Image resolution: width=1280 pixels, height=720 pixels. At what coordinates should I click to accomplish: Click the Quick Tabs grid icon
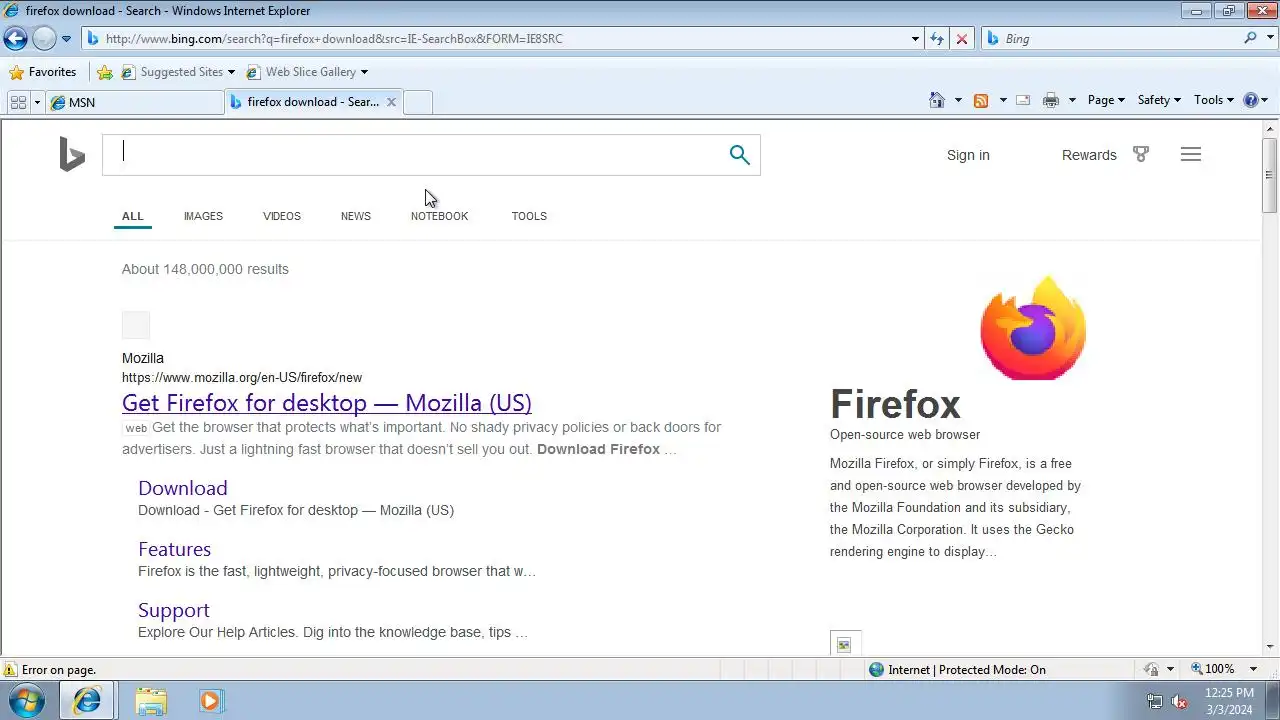tap(18, 102)
